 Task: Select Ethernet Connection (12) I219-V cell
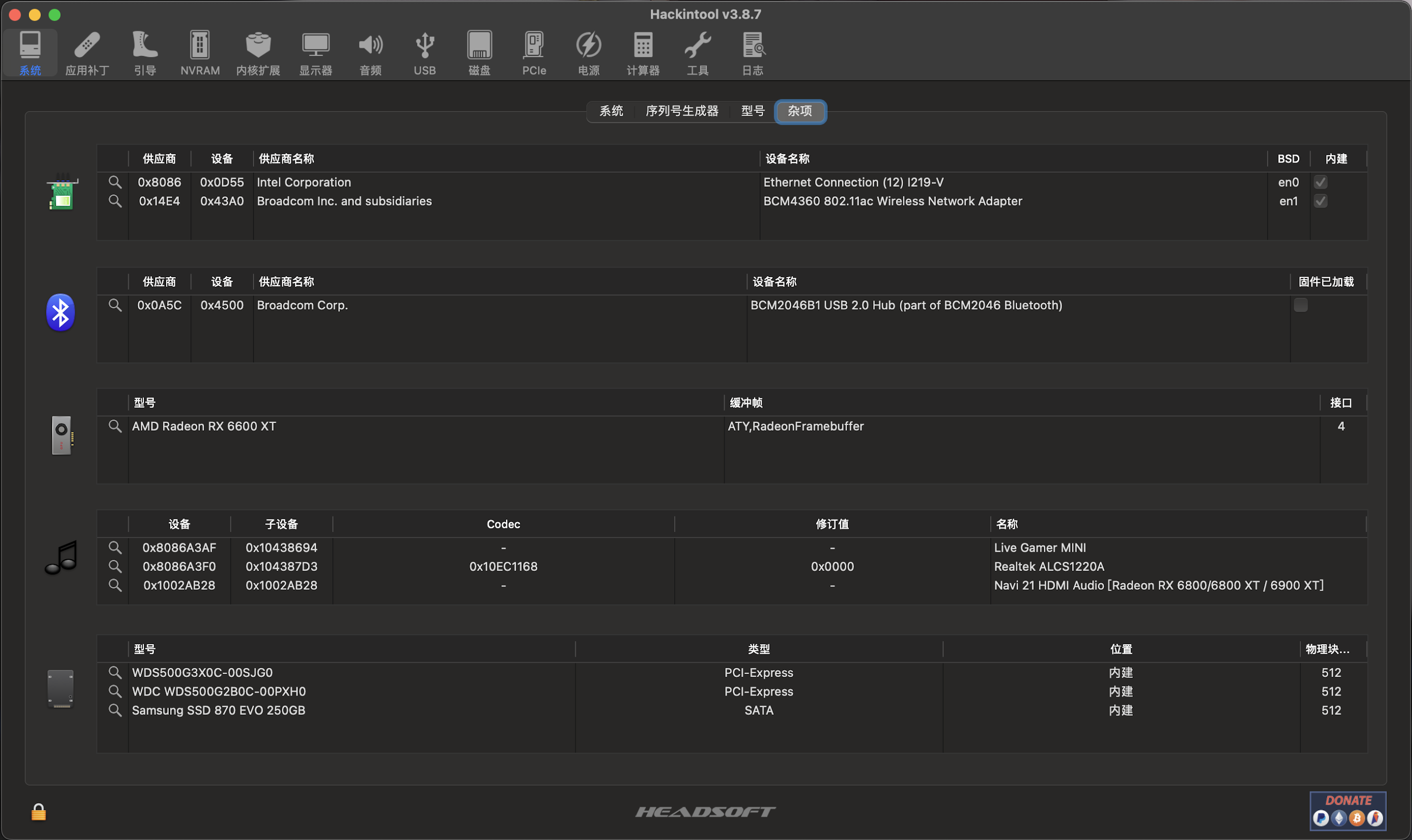(x=853, y=182)
